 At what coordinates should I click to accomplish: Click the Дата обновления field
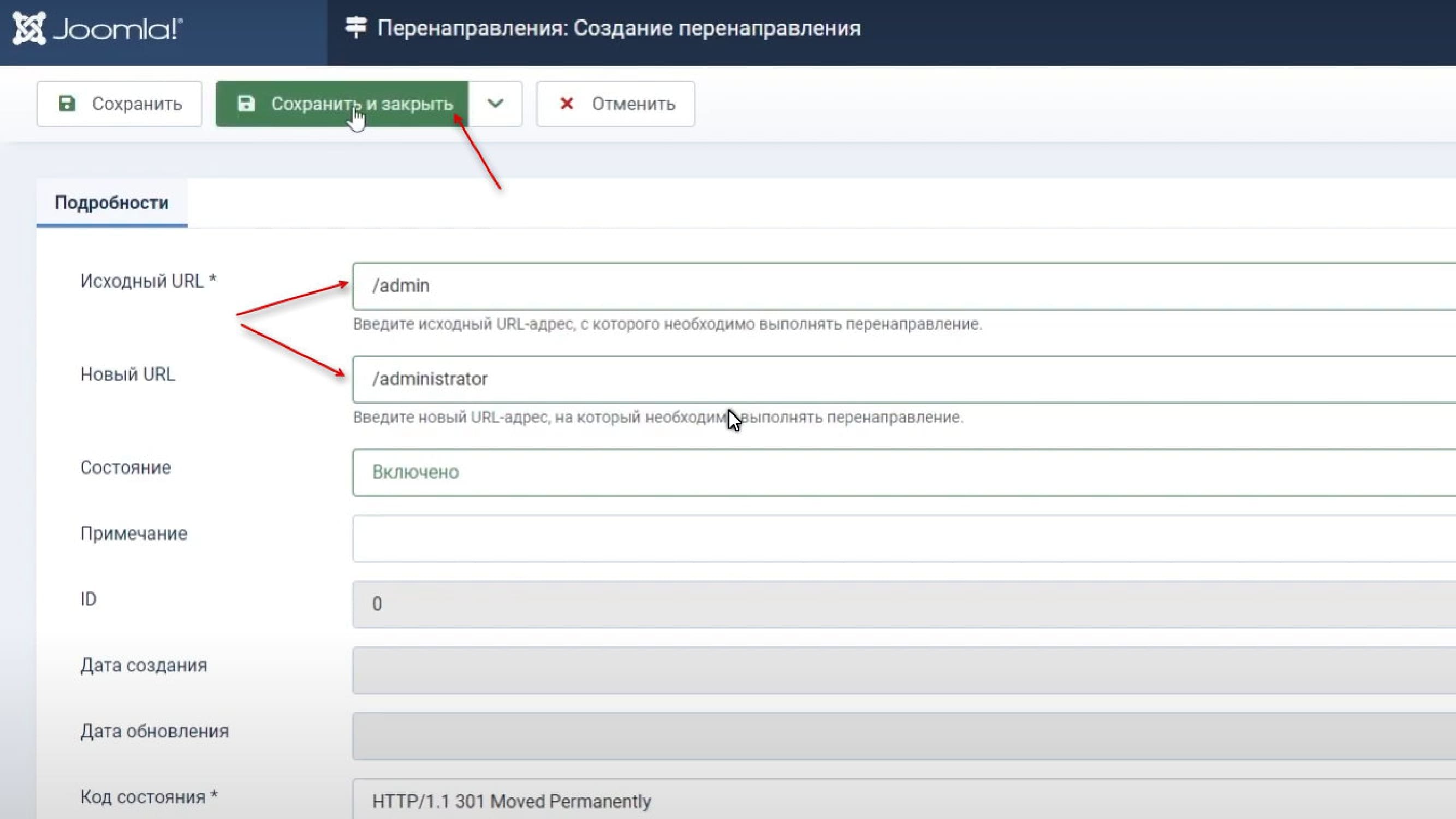(905, 737)
